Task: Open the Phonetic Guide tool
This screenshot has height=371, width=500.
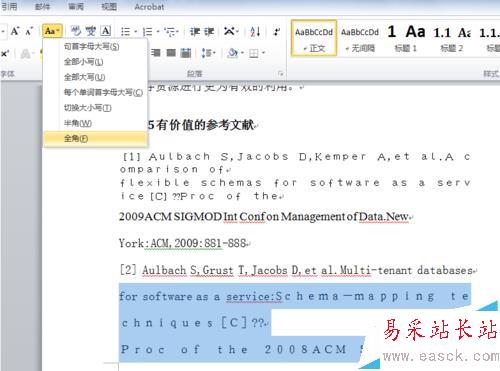Action: (91, 31)
